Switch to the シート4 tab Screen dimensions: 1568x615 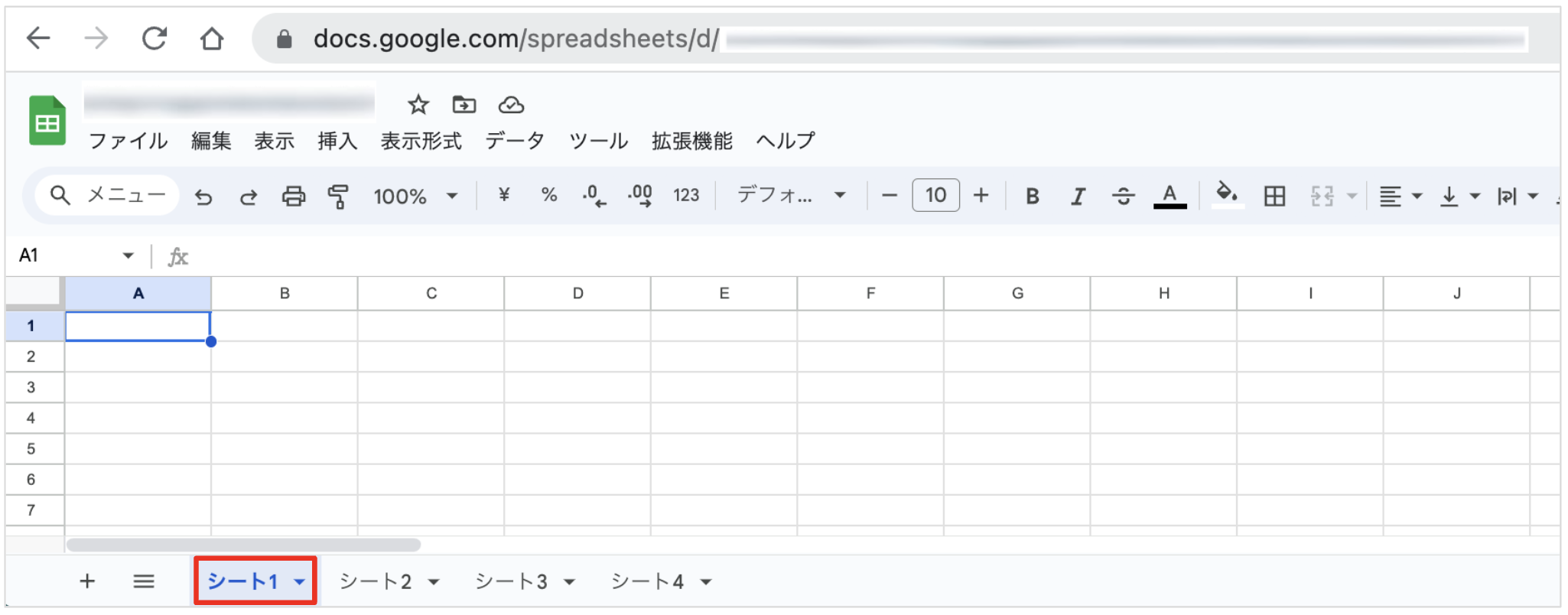[647, 581]
